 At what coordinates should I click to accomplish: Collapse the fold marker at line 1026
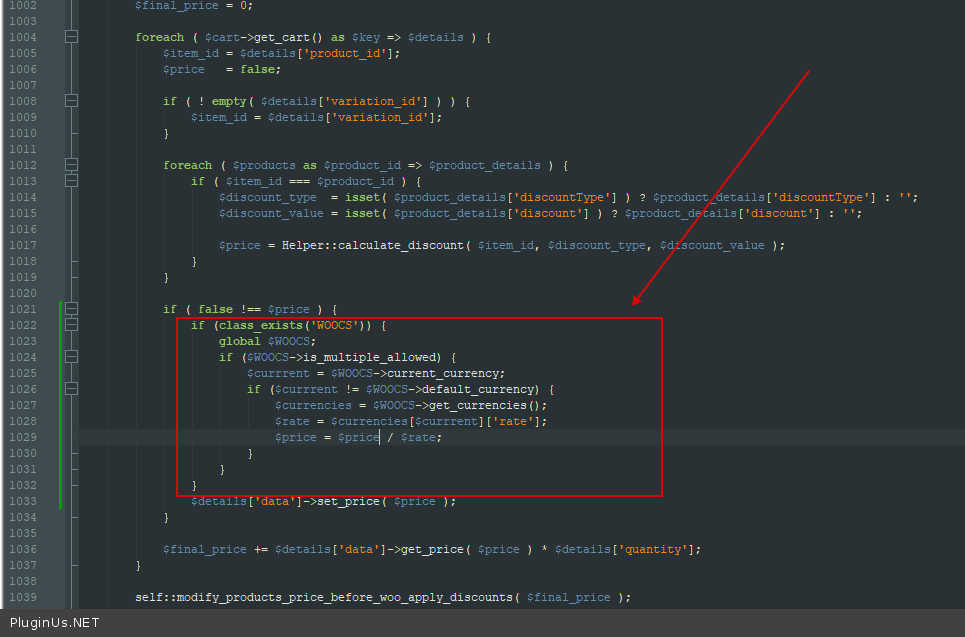coord(71,389)
